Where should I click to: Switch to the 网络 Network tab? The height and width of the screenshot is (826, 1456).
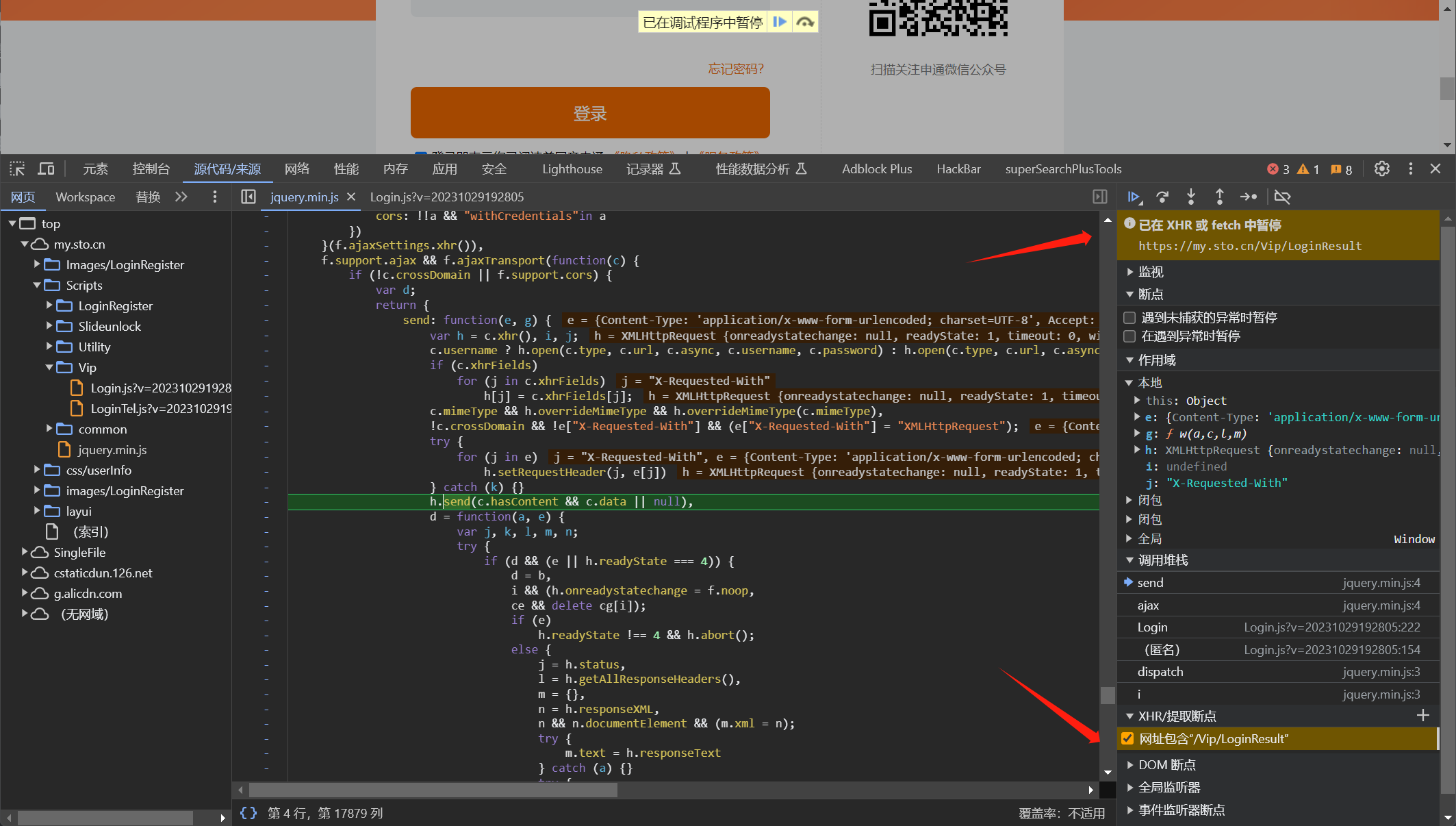tap(297, 169)
